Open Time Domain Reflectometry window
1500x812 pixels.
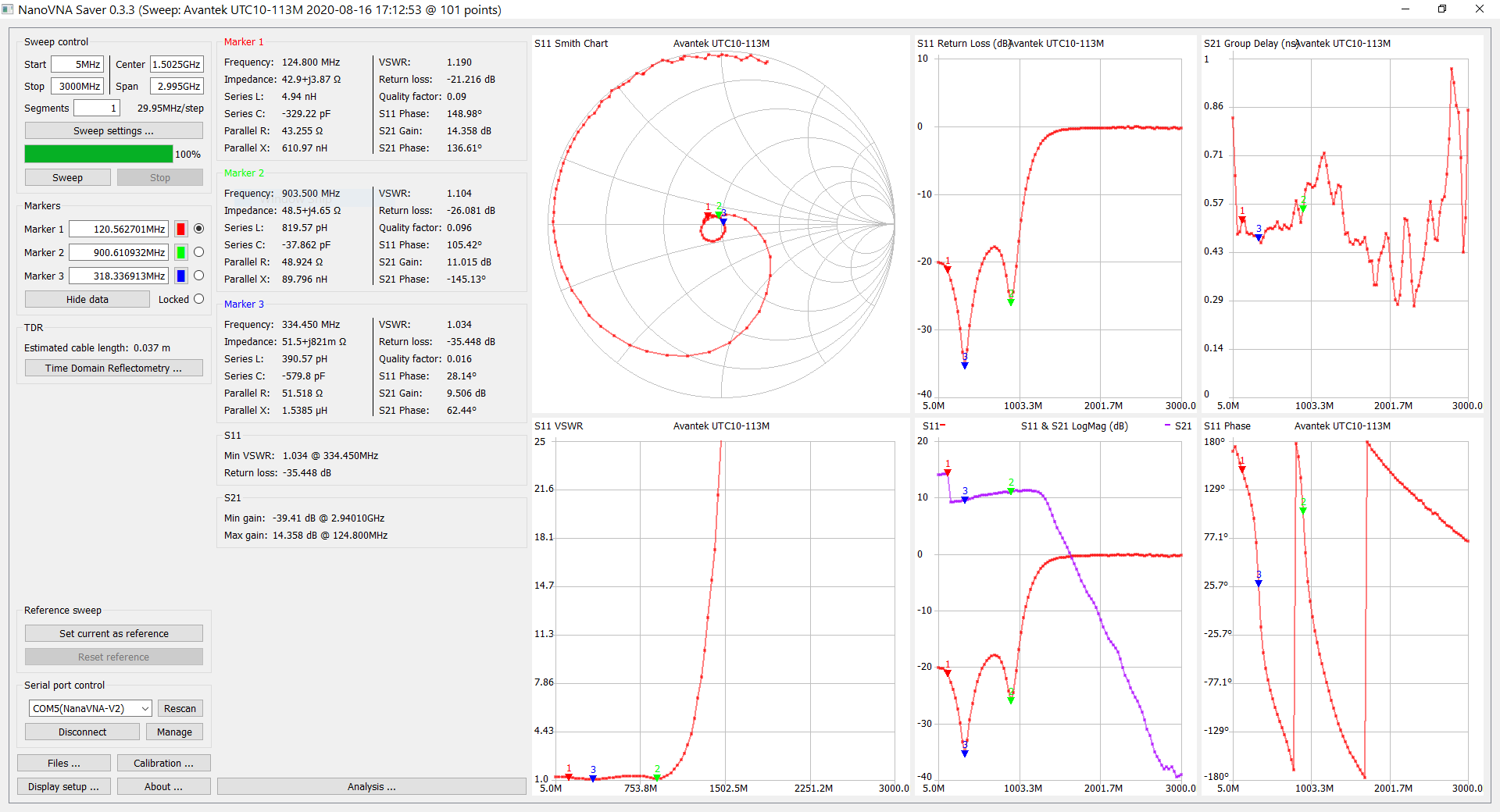pos(113,368)
